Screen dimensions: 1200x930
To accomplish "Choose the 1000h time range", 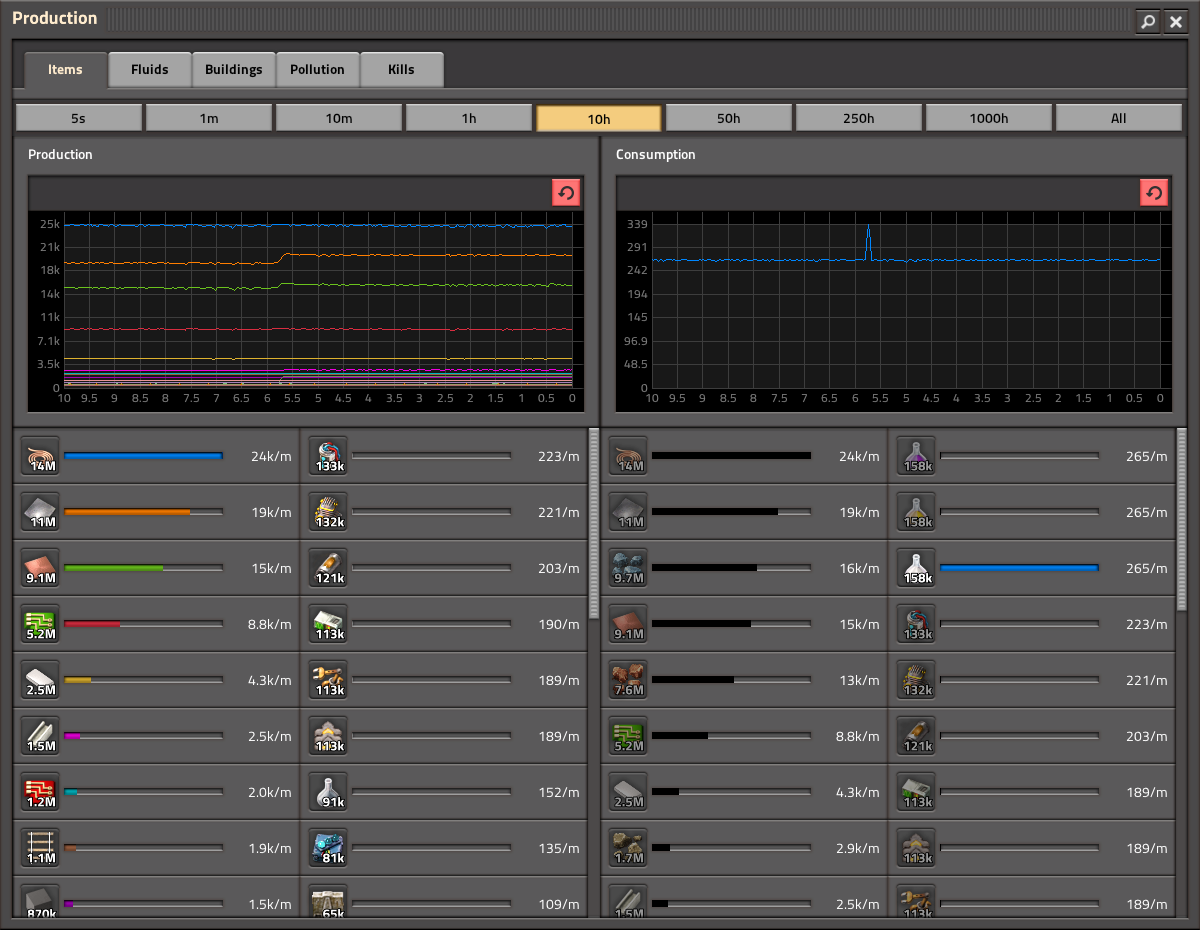I will coord(989,118).
